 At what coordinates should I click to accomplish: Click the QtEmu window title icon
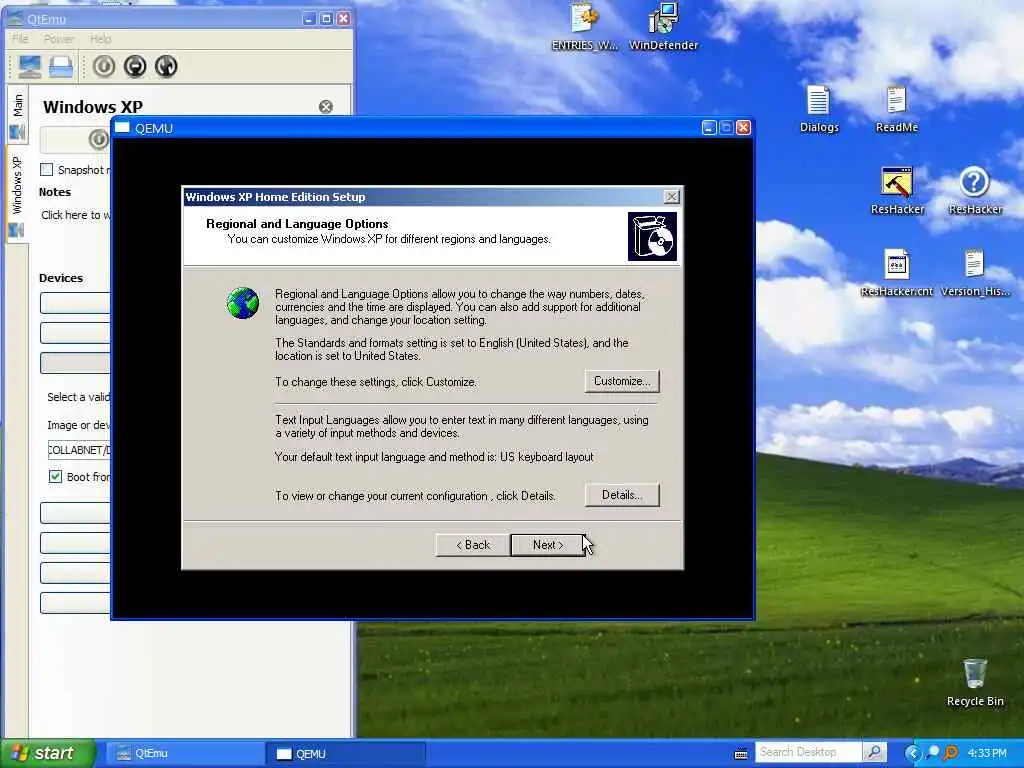pyautogui.click(x=15, y=18)
